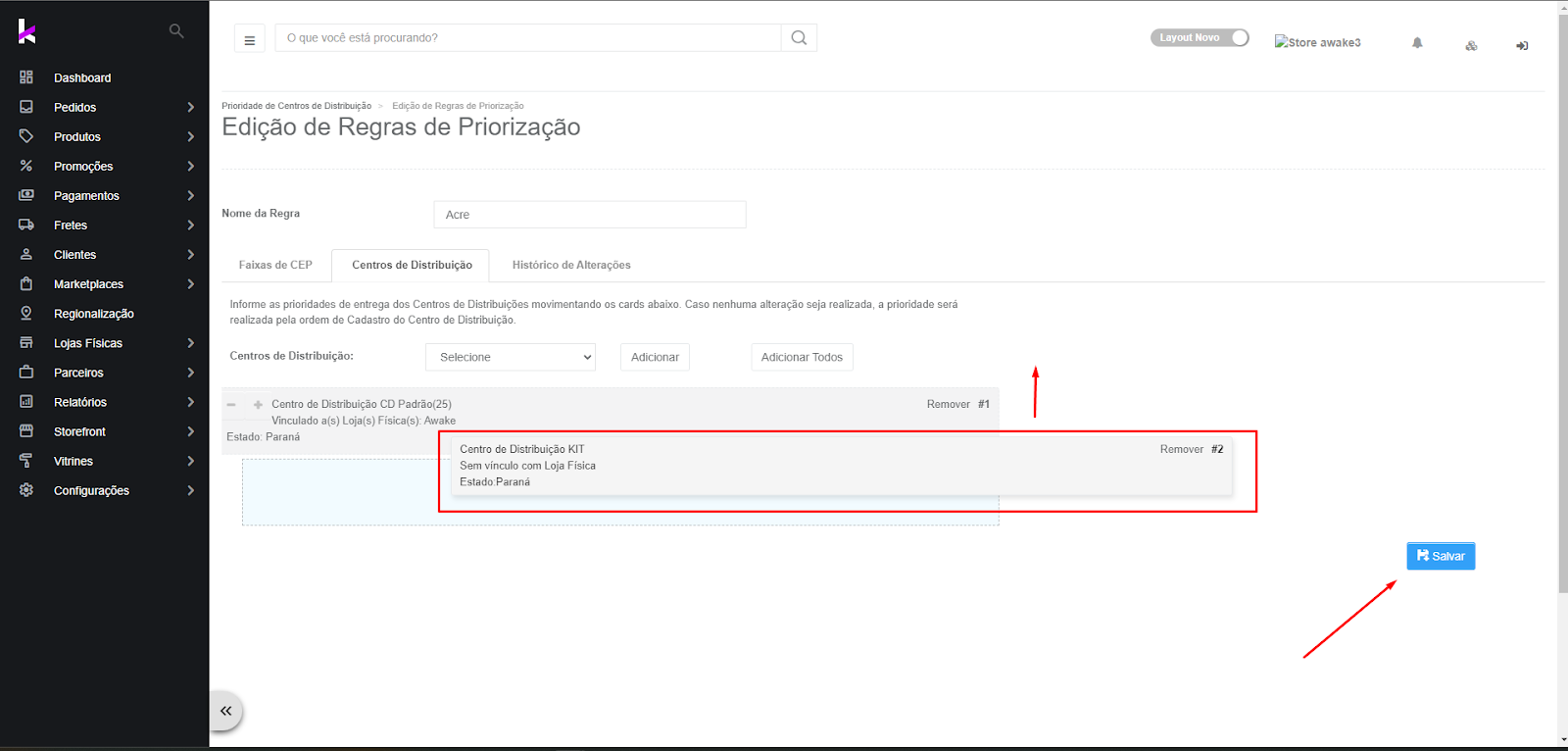The width and height of the screenshot is (1568, 751).
Task: Click the Promoções percent icon
Action: [x=26, y=166]
